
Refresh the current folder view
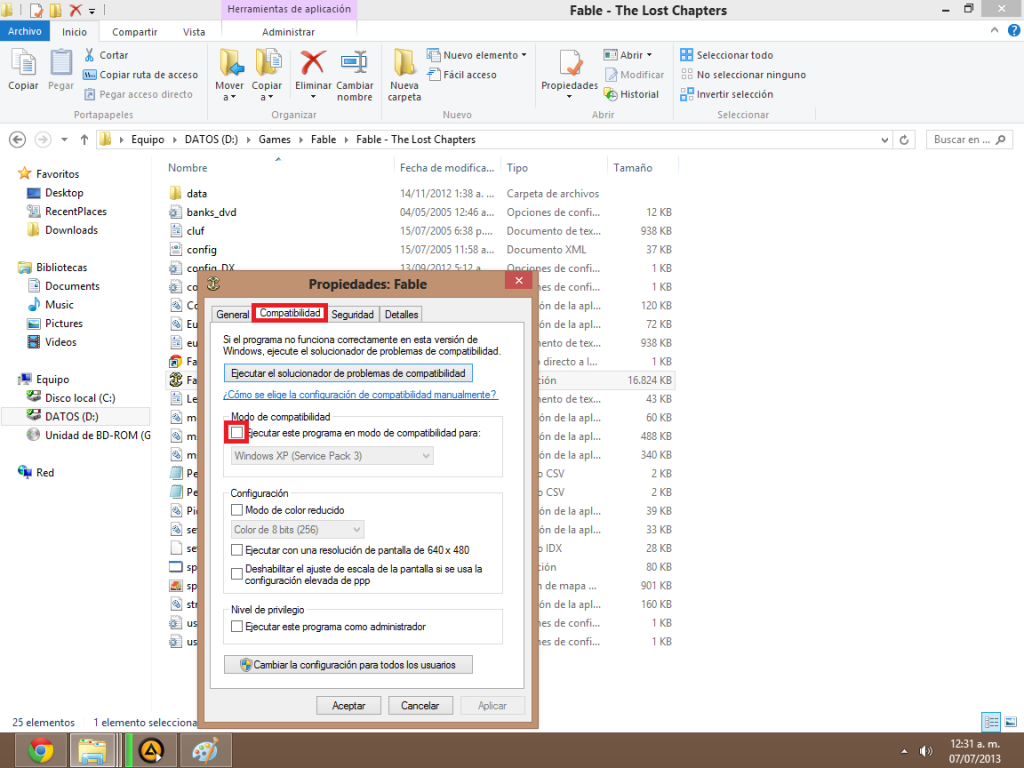[x=904, y=140]
